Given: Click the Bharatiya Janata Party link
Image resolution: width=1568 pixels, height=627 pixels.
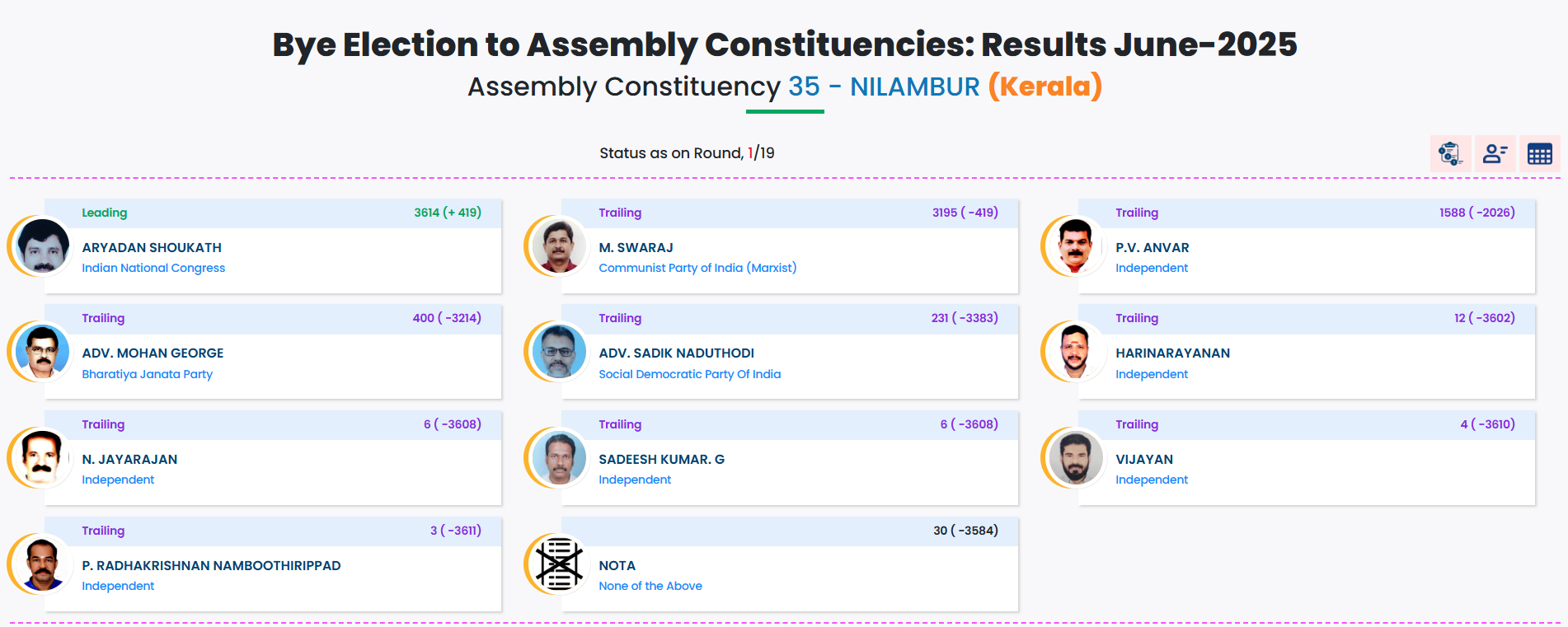Looking at the screenshot, I should 147,374.
